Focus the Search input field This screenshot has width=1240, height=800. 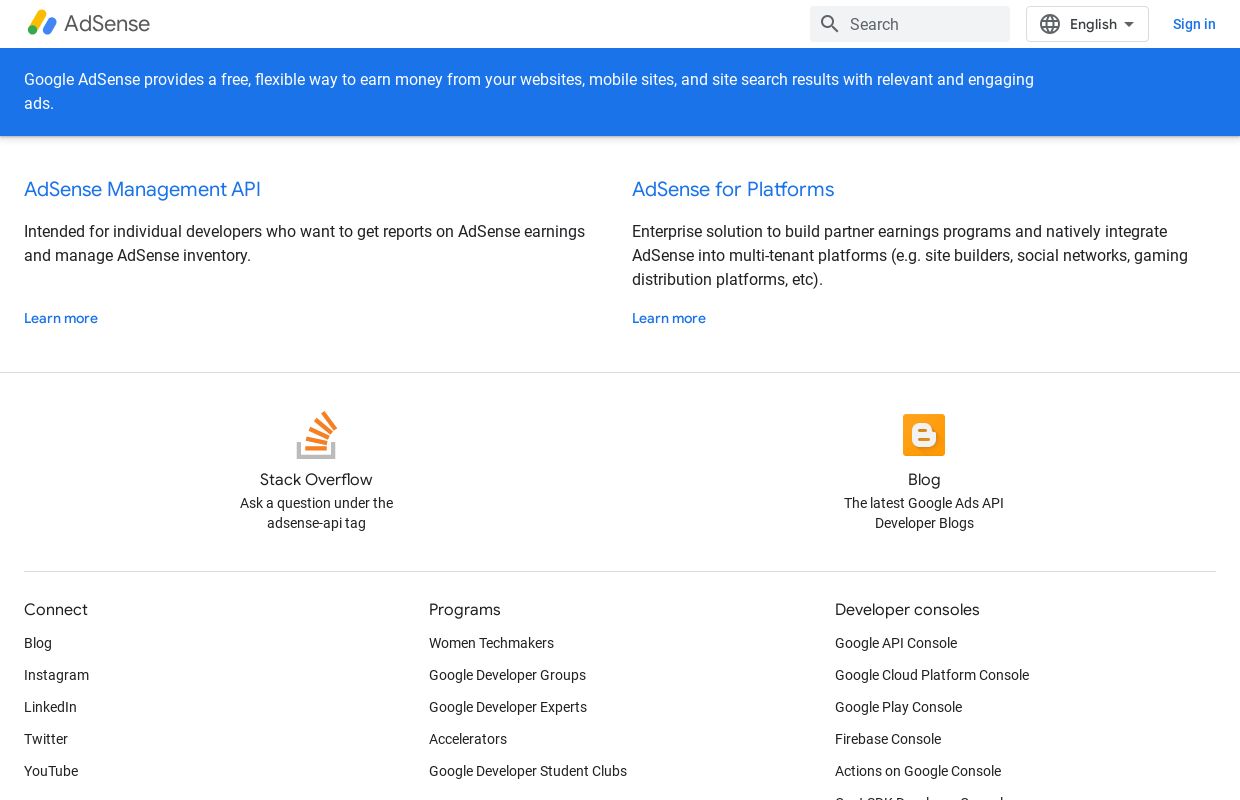[910, 24]
